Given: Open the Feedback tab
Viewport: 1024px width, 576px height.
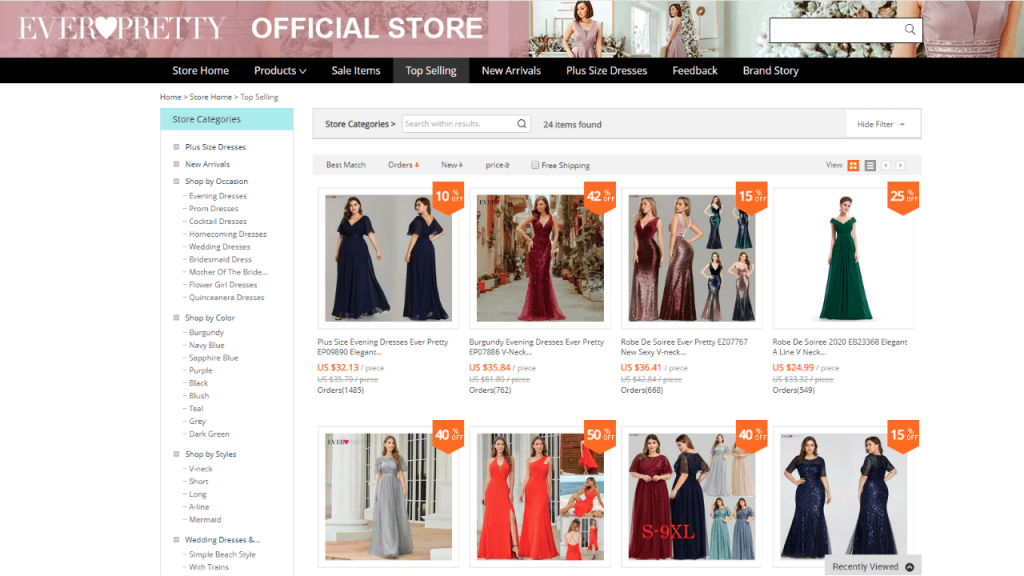Looking at the screenshot, I should pyautogui.click(x=695, y=71).
